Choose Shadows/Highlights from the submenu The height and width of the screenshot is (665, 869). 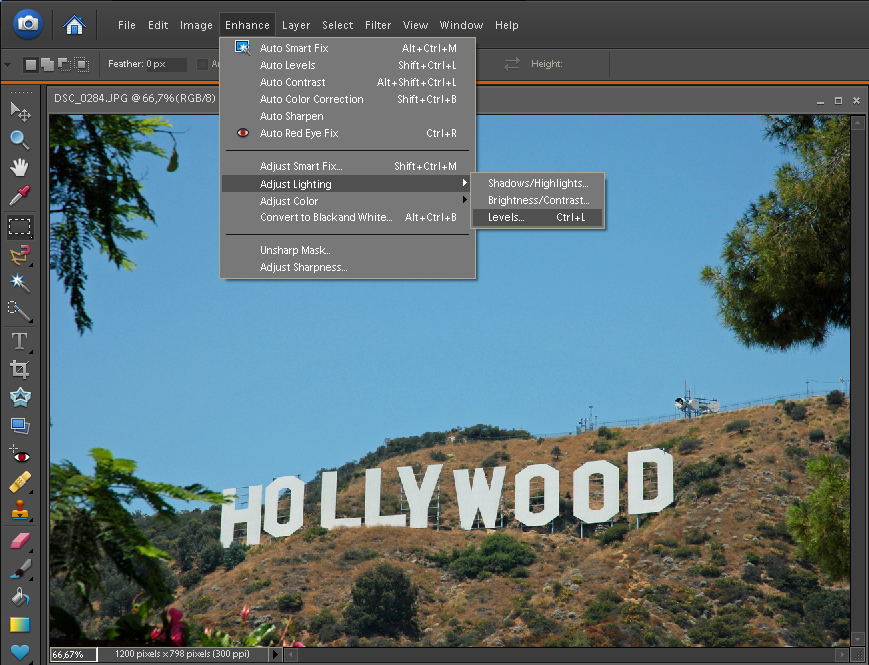pyautogui.click(x=538, y=183)
